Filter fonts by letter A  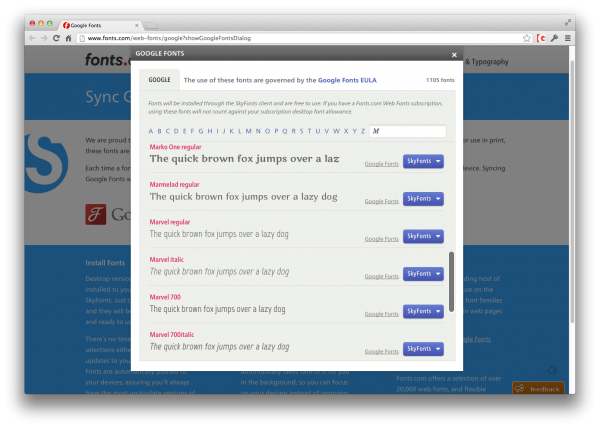tap(150, 131)
